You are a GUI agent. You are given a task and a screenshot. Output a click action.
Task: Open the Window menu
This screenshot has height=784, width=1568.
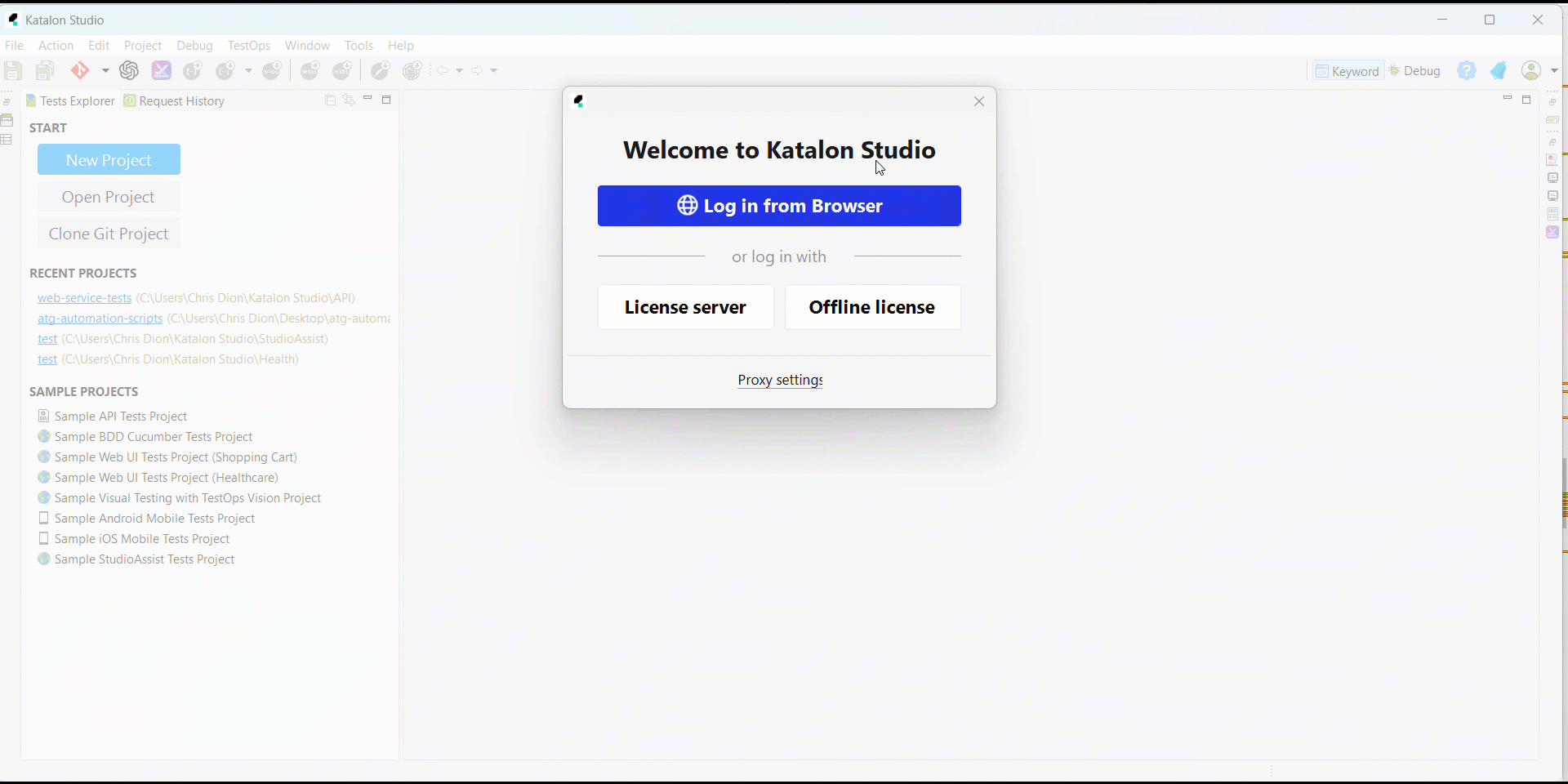(x=307, y=45)
